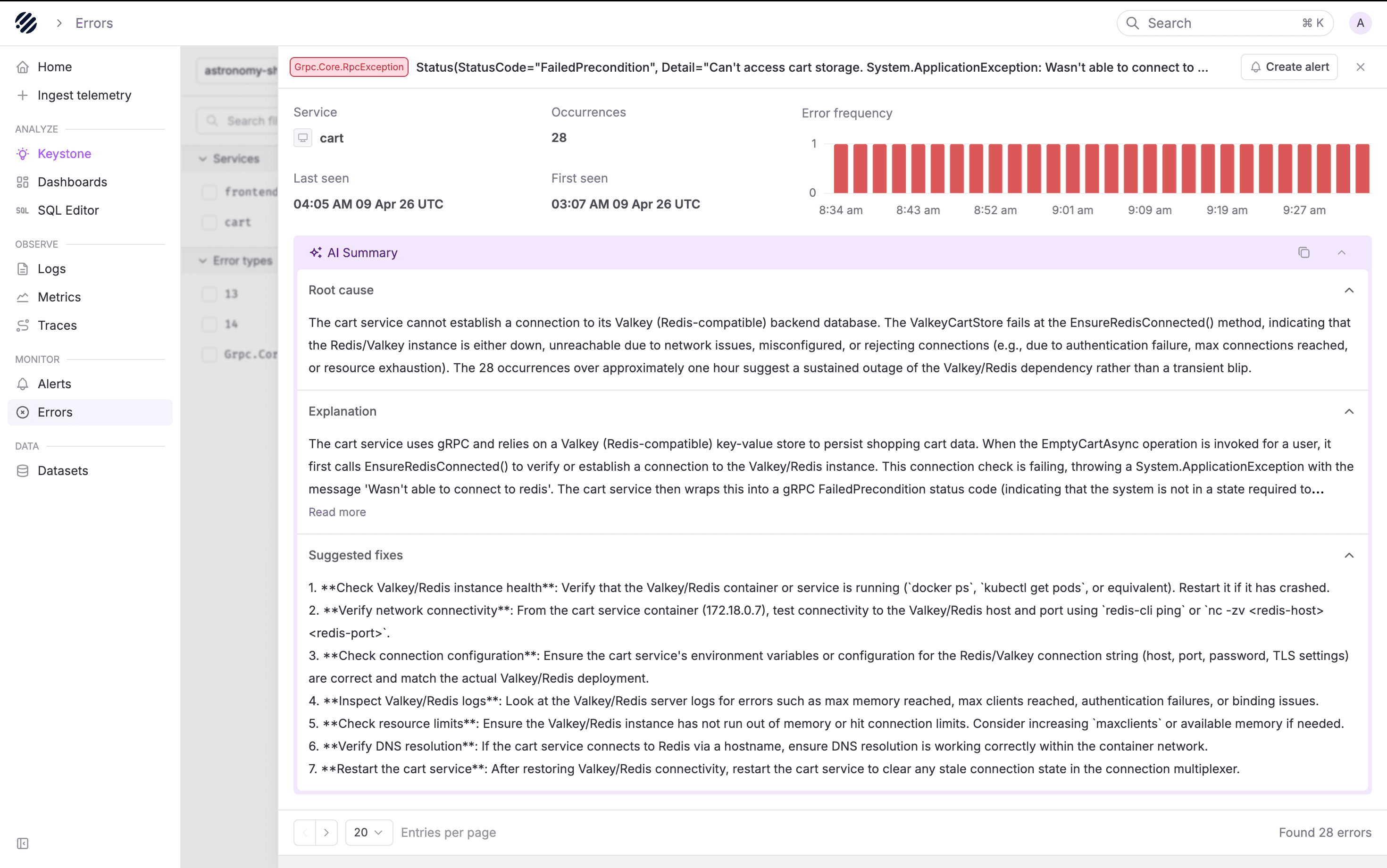The width and height of the screenshot is (1387, 868).
Task: Collapse the AI Summary panel
Action: (1341, 252)
